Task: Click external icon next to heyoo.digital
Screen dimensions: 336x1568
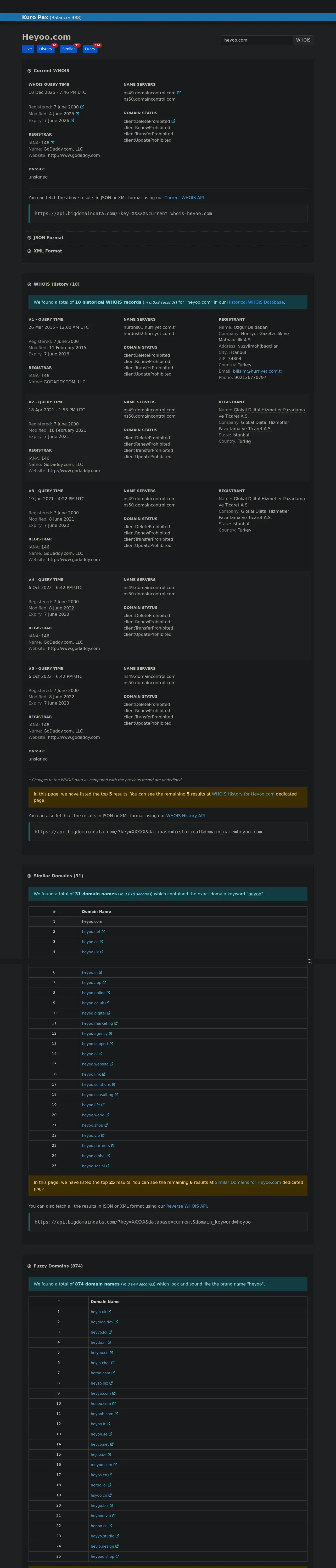Action: 109,1013
